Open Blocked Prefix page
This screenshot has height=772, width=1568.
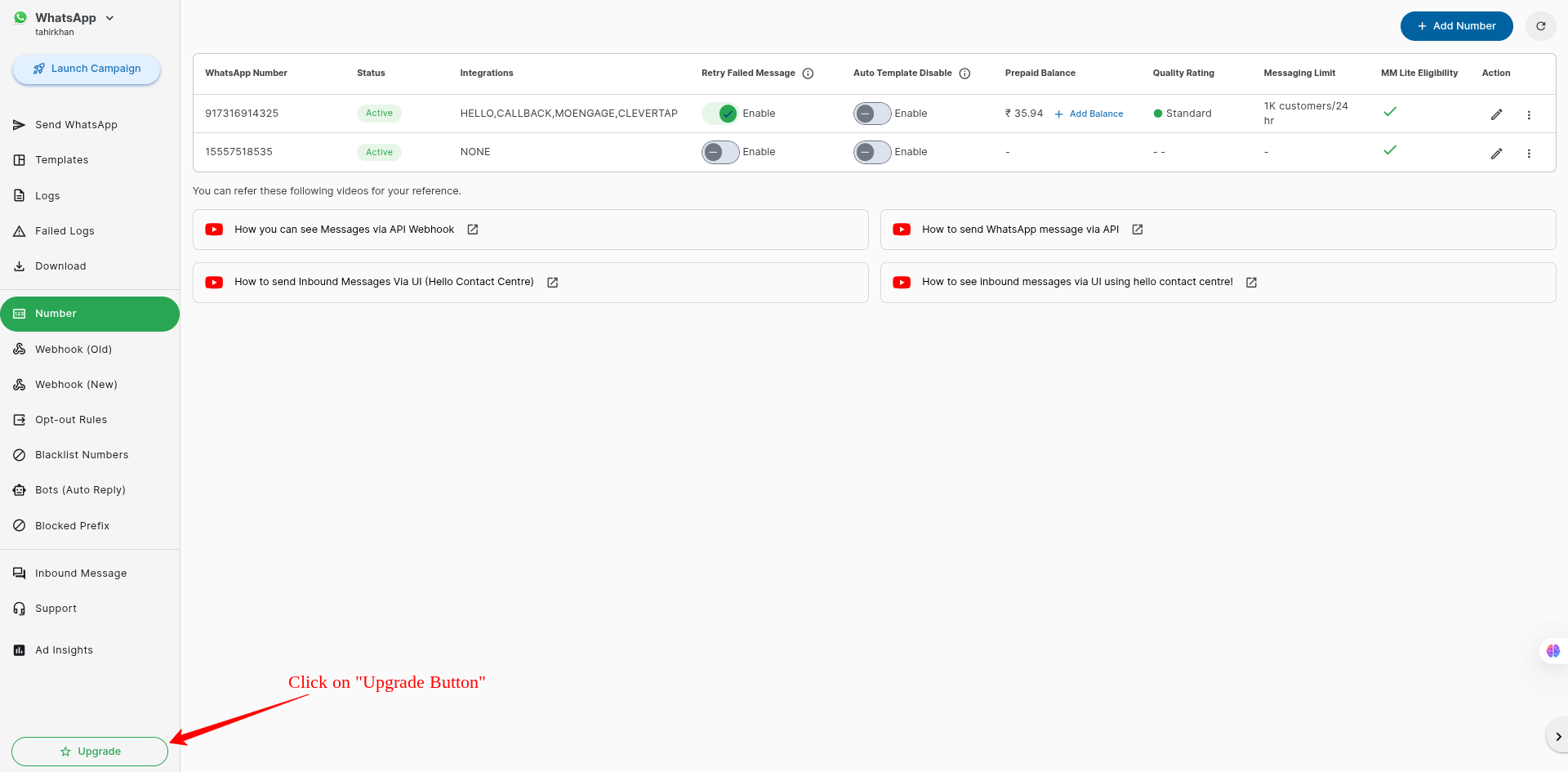pyautogui.click(x=90, y=526)
